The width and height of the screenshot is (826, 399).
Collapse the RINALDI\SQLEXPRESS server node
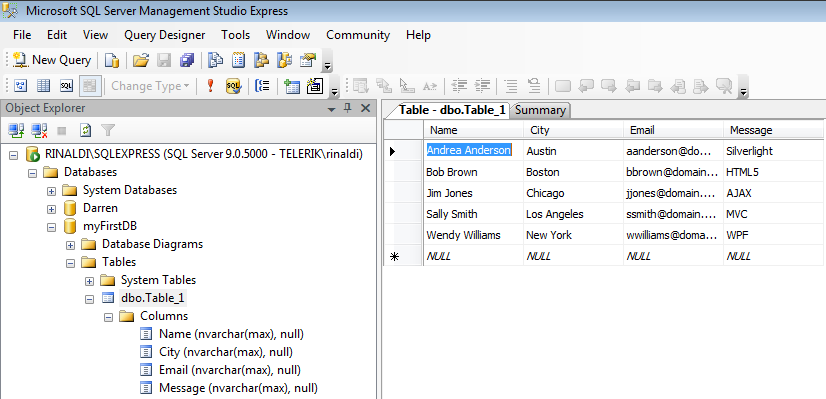14,155
